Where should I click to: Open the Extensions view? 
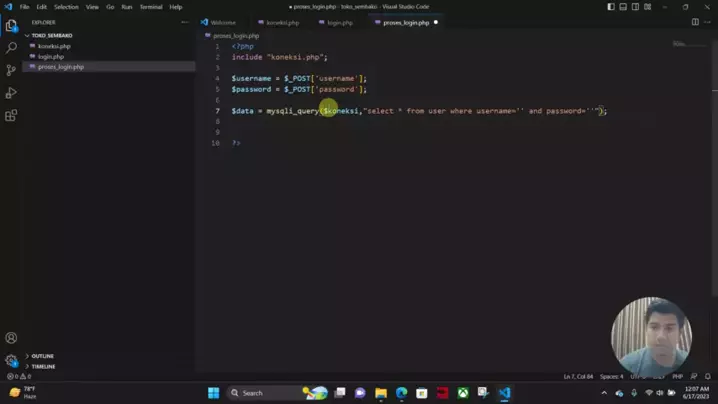tap(12, 116)
